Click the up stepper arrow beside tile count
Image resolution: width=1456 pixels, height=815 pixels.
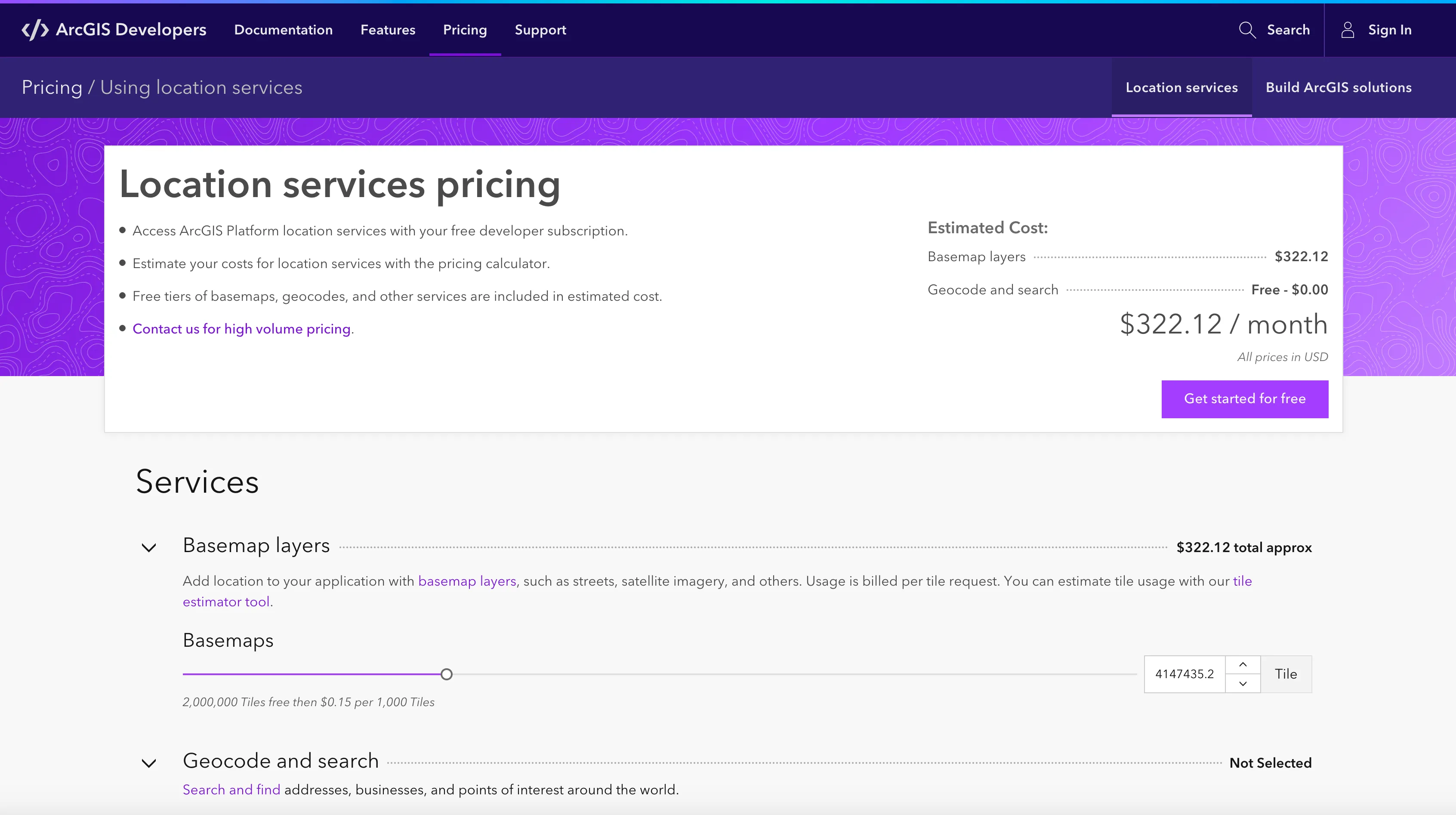[1243, 665]
